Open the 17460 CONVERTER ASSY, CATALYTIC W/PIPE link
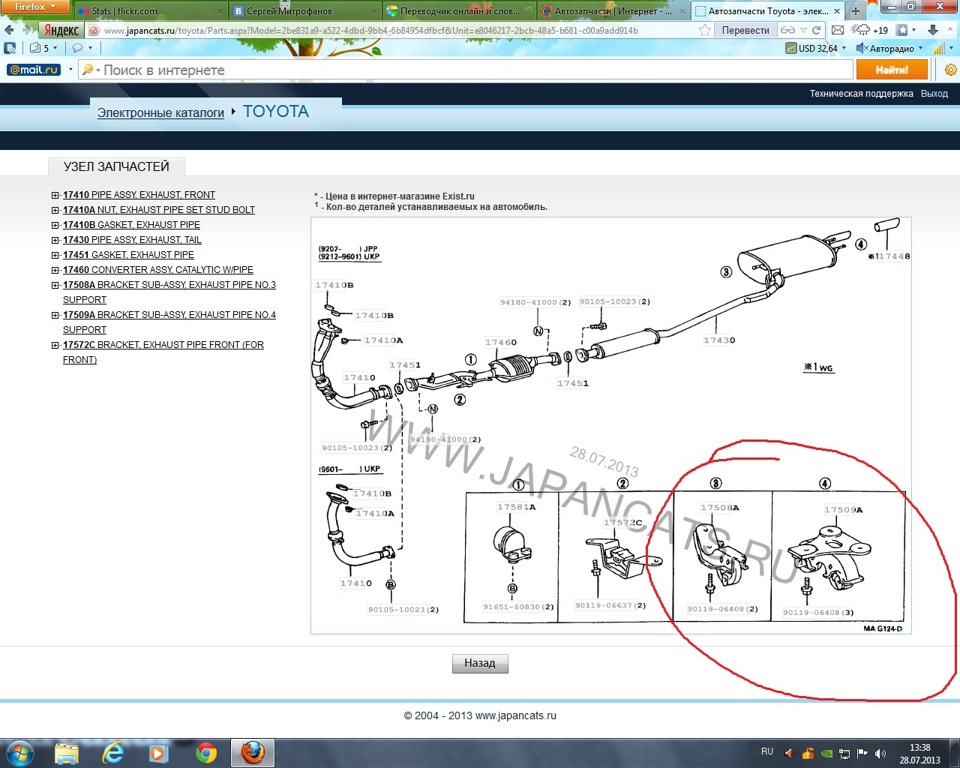Screen dimensions: 960x768 coord(158,270)
